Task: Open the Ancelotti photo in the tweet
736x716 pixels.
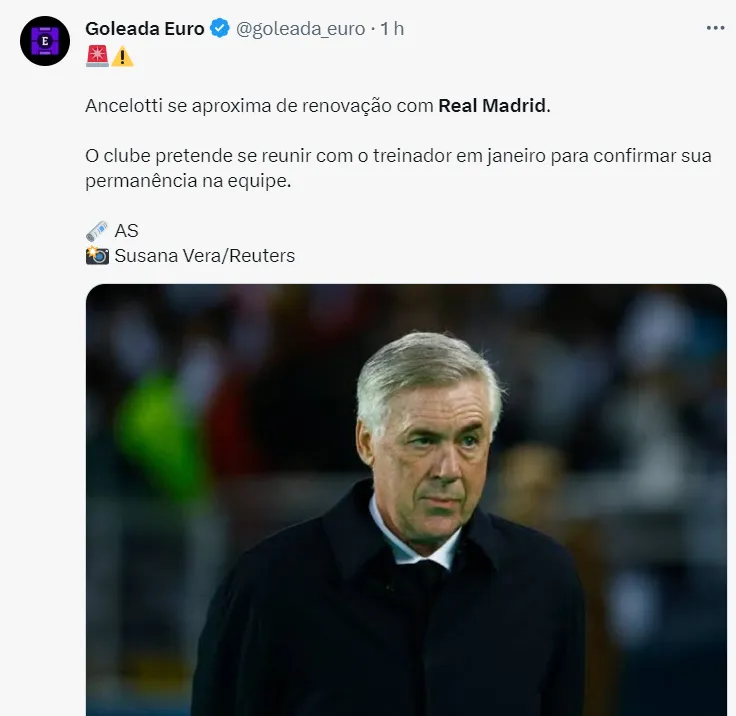Action: pyautogui.click(x=406, y=500)
